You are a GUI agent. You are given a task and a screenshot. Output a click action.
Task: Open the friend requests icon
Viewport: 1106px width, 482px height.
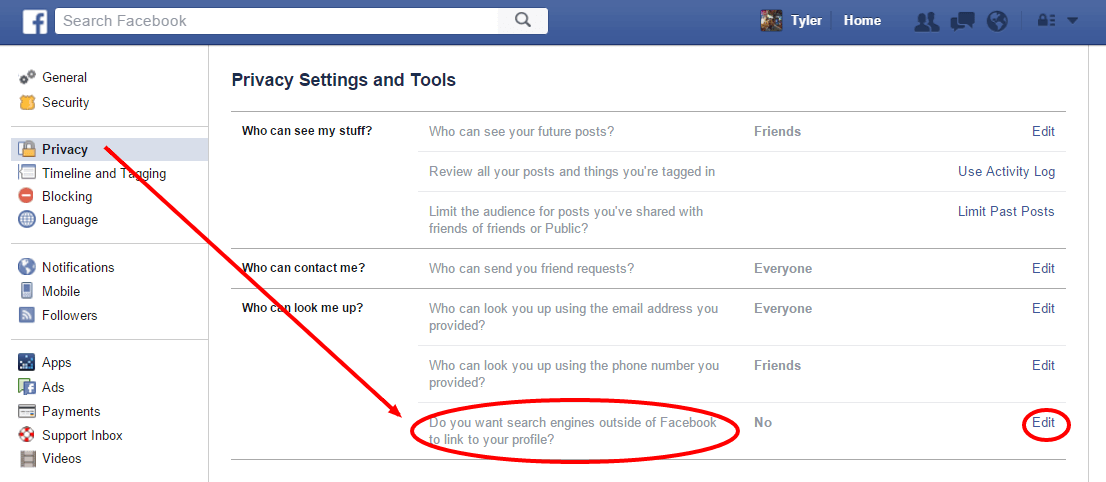pos(926,22)
